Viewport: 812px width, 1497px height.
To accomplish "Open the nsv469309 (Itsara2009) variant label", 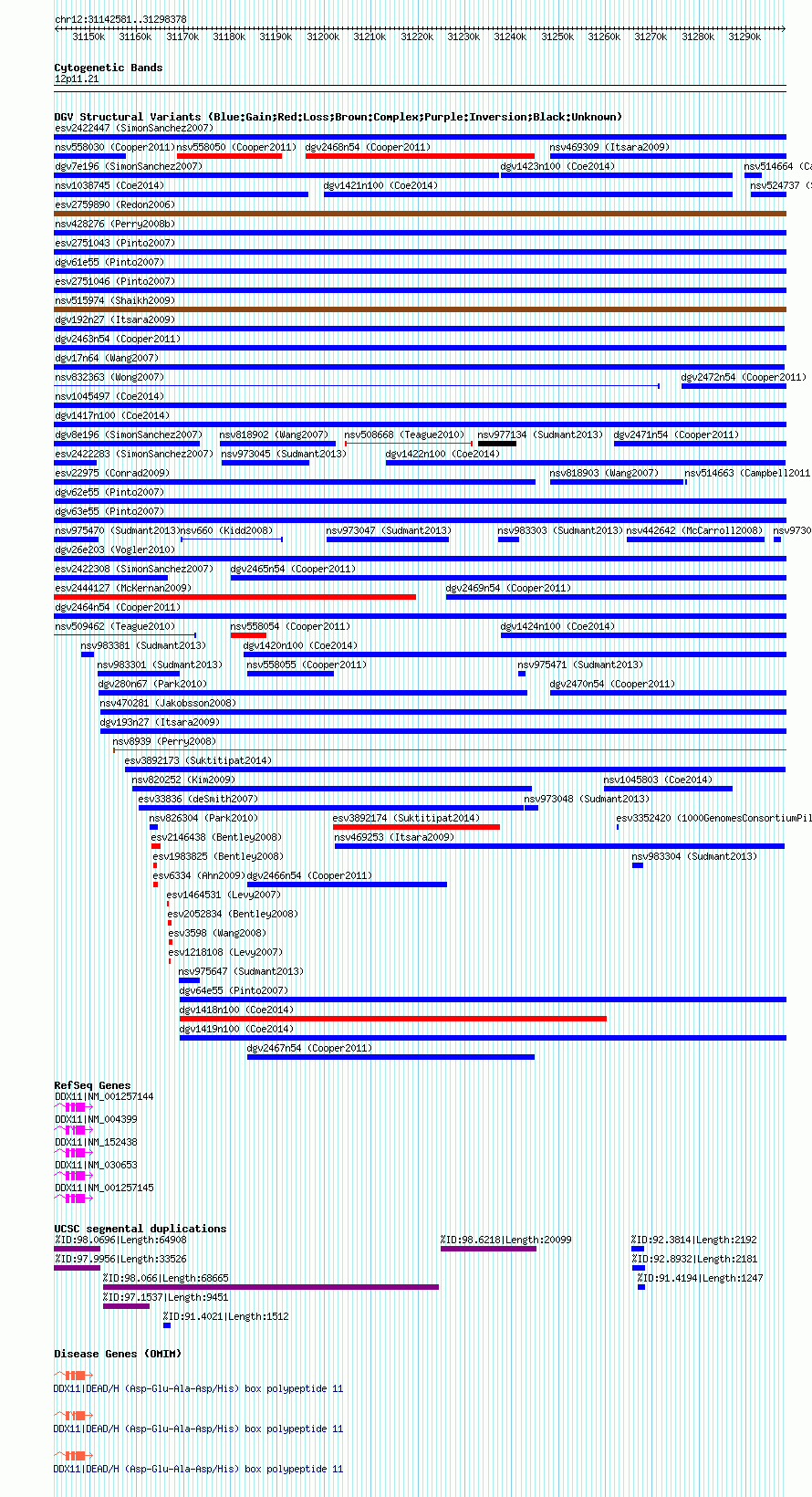I will (609, 147).
